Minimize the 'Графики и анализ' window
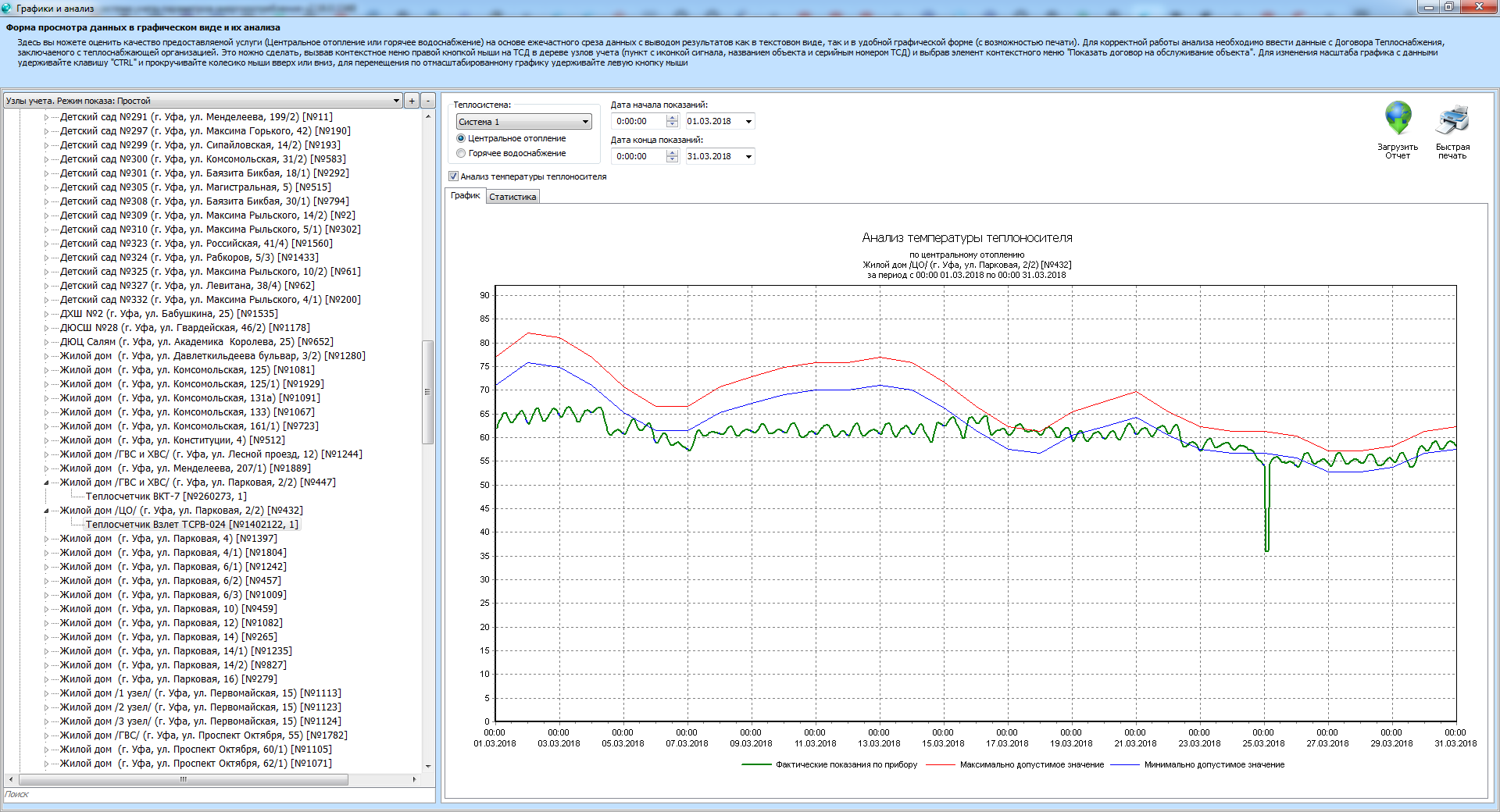Image resolution: width=1500 pixels, height=812 pixels. [x=1429, y=7]
